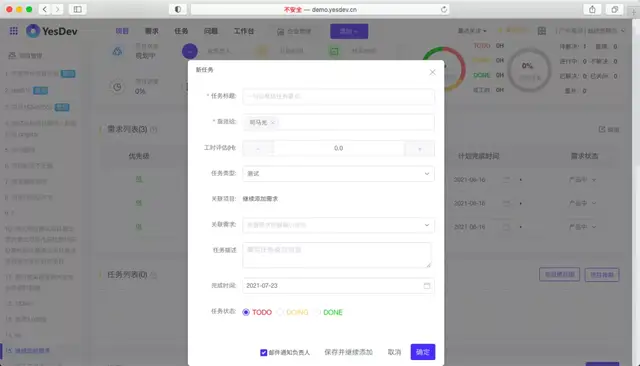The width and height of the screenshot is (640, 366).
Task: Click the 0.0 hours value field
Action: point(338,149)
